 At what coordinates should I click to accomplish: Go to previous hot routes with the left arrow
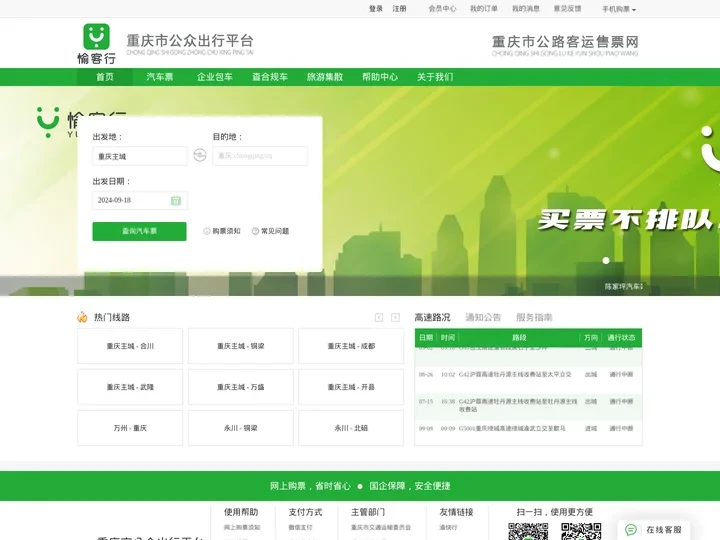pos(379,317)
